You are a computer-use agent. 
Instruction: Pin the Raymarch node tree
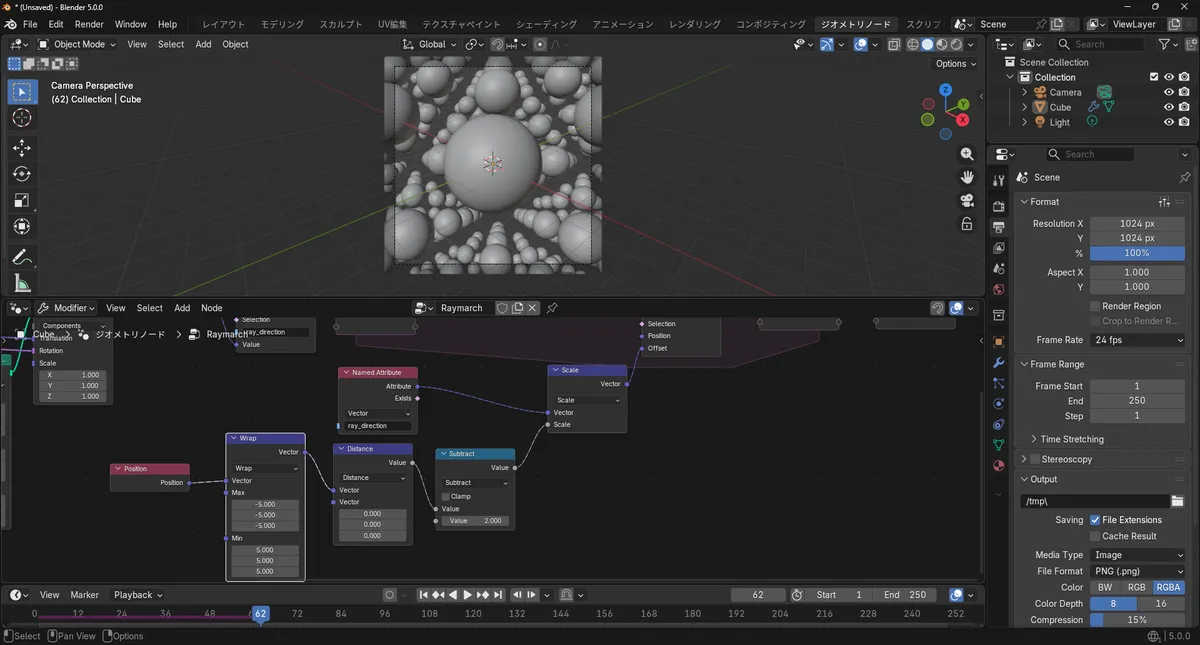tap(552, 308)
